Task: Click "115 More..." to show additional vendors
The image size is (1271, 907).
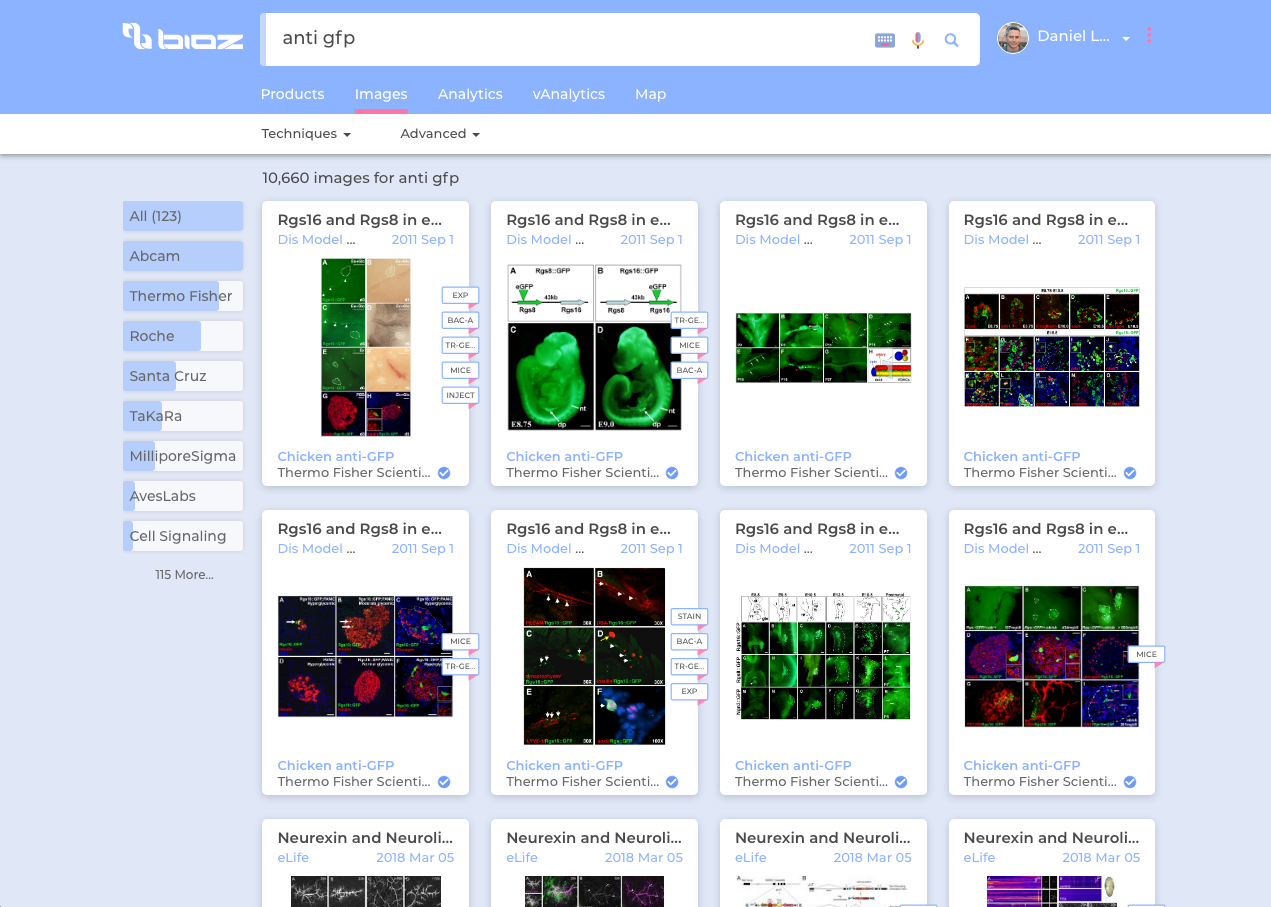Action: (x=184, y=574)
